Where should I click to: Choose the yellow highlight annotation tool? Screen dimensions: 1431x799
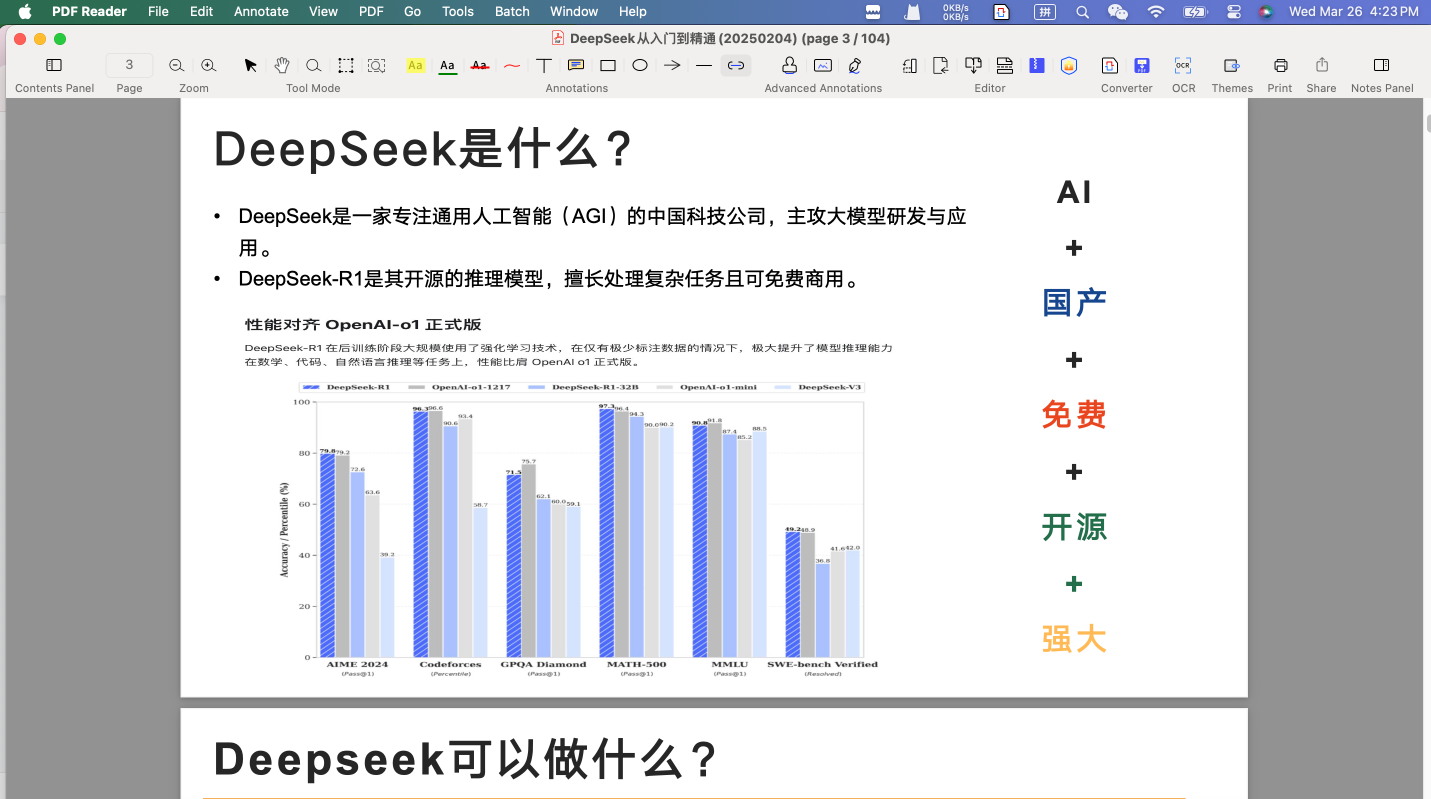click(416, 65)
